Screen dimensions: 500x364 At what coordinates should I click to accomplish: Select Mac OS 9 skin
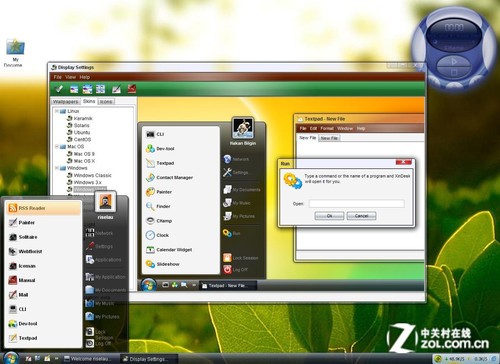tap(84, 154)
